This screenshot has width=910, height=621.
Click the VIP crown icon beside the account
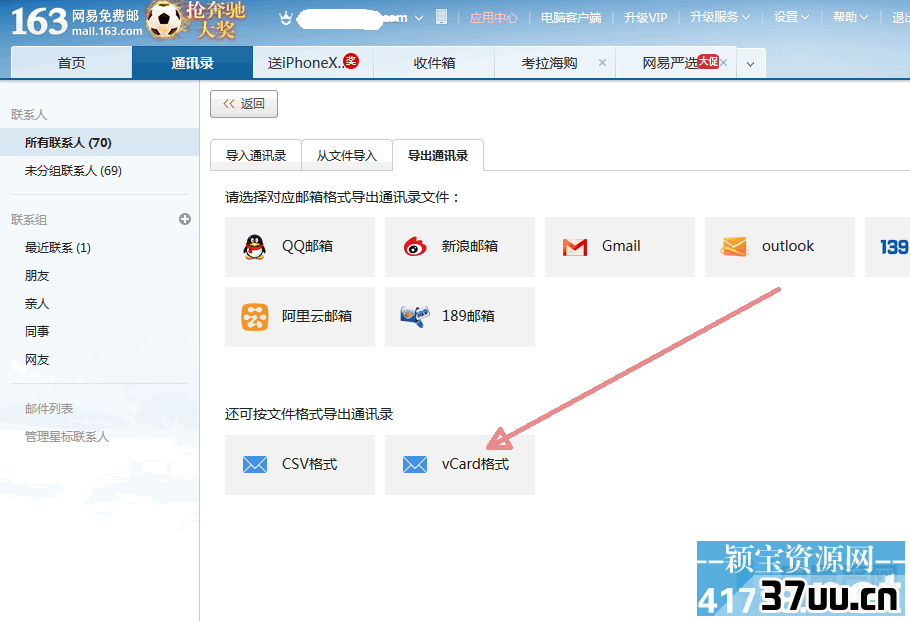click(x=286, y=18)
